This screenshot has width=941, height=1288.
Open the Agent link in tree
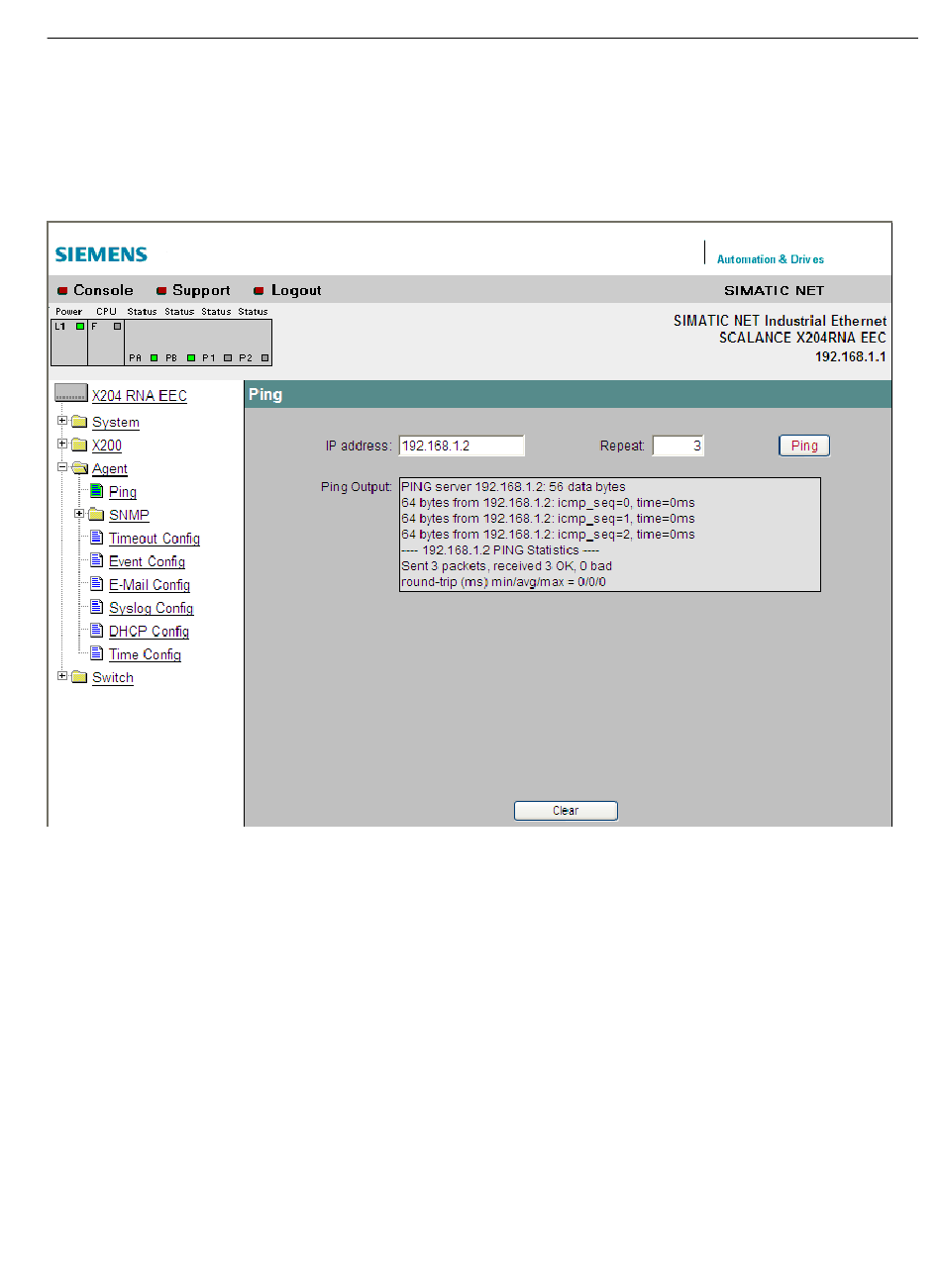pos(110,469)
